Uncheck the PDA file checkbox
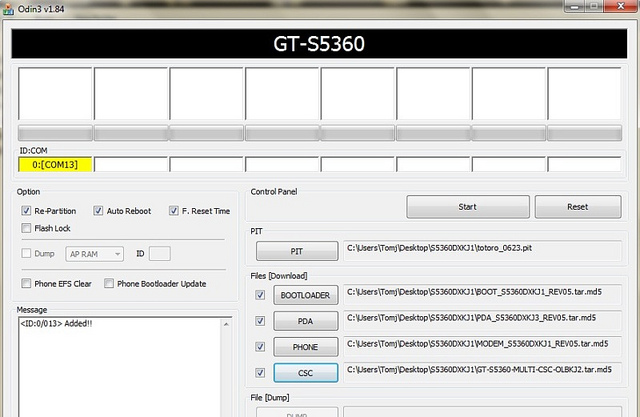 [260, 321]
